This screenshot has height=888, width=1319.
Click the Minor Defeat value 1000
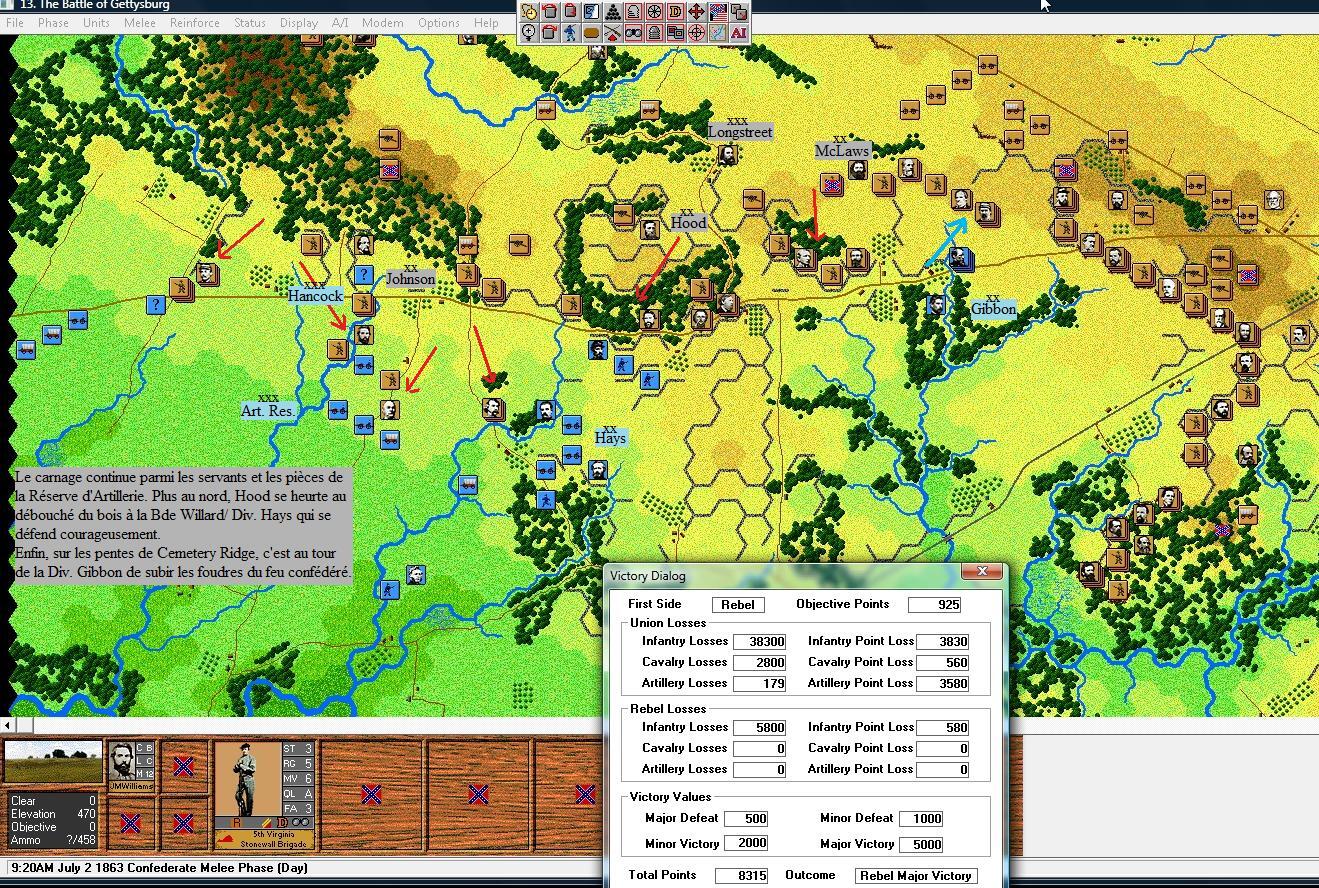(x=921, y=818)
